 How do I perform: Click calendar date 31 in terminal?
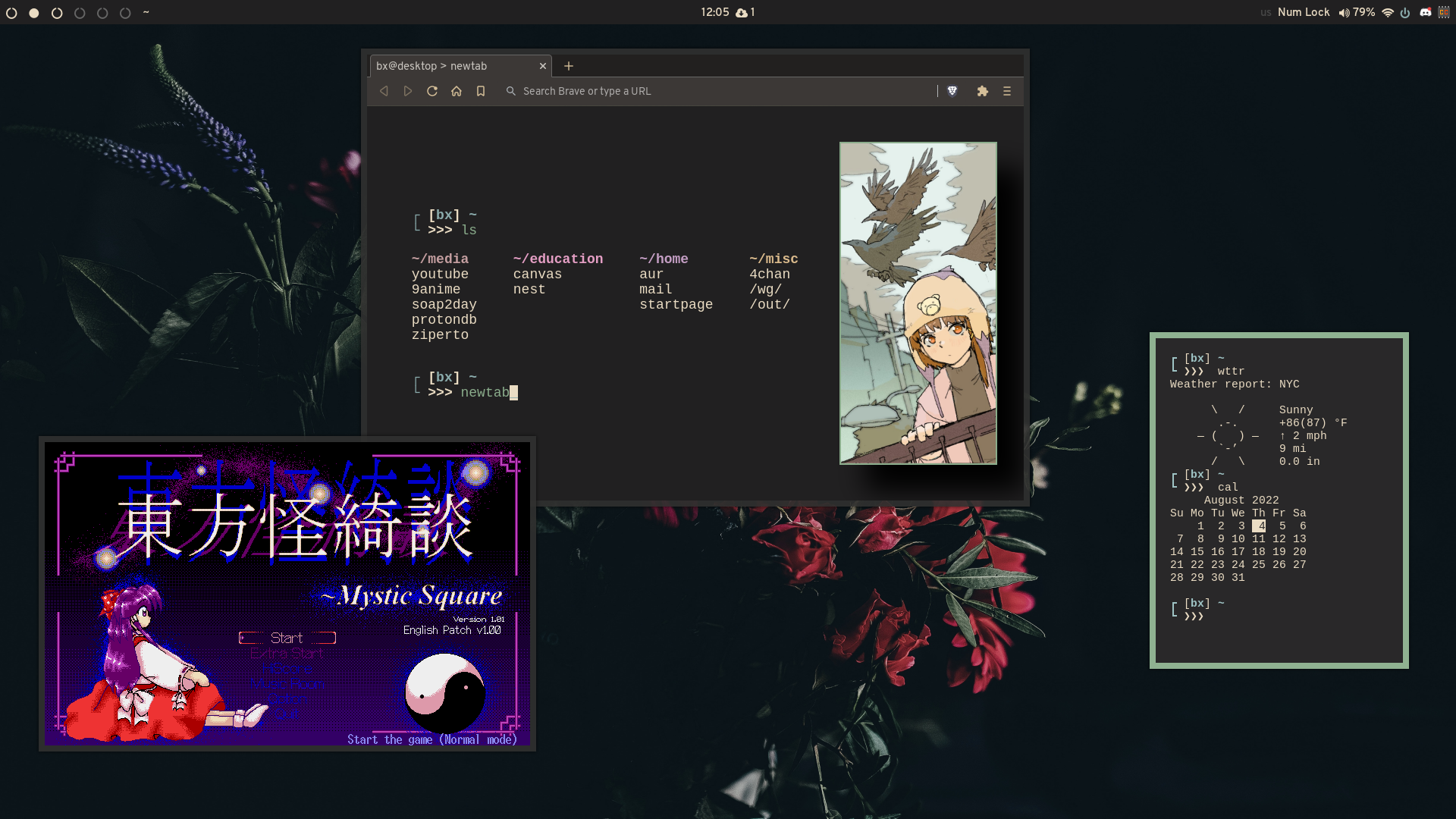point(1238,577)
